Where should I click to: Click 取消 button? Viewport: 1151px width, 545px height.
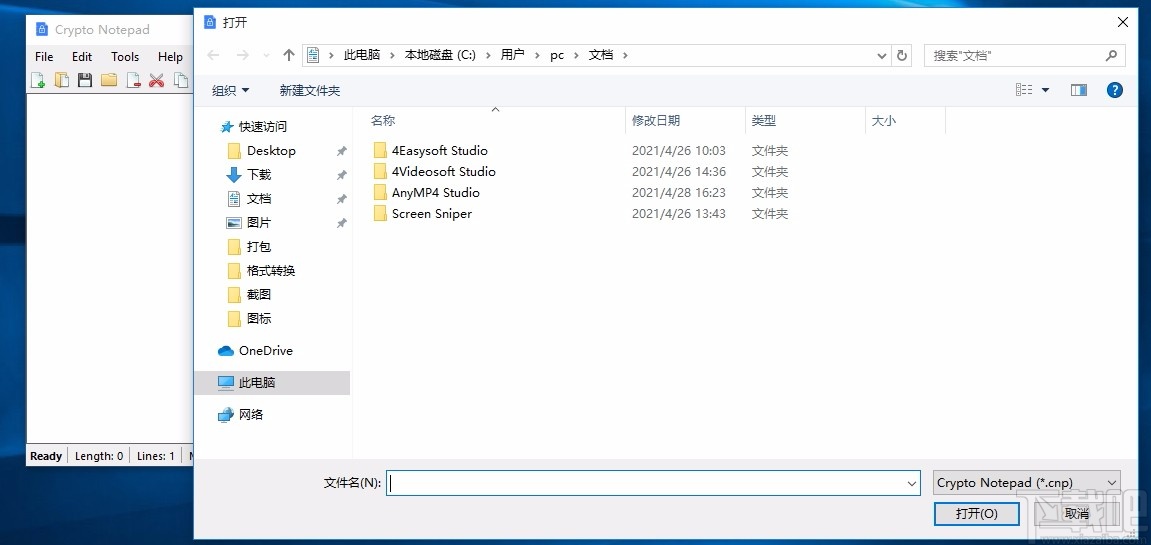click(1077, 513)
